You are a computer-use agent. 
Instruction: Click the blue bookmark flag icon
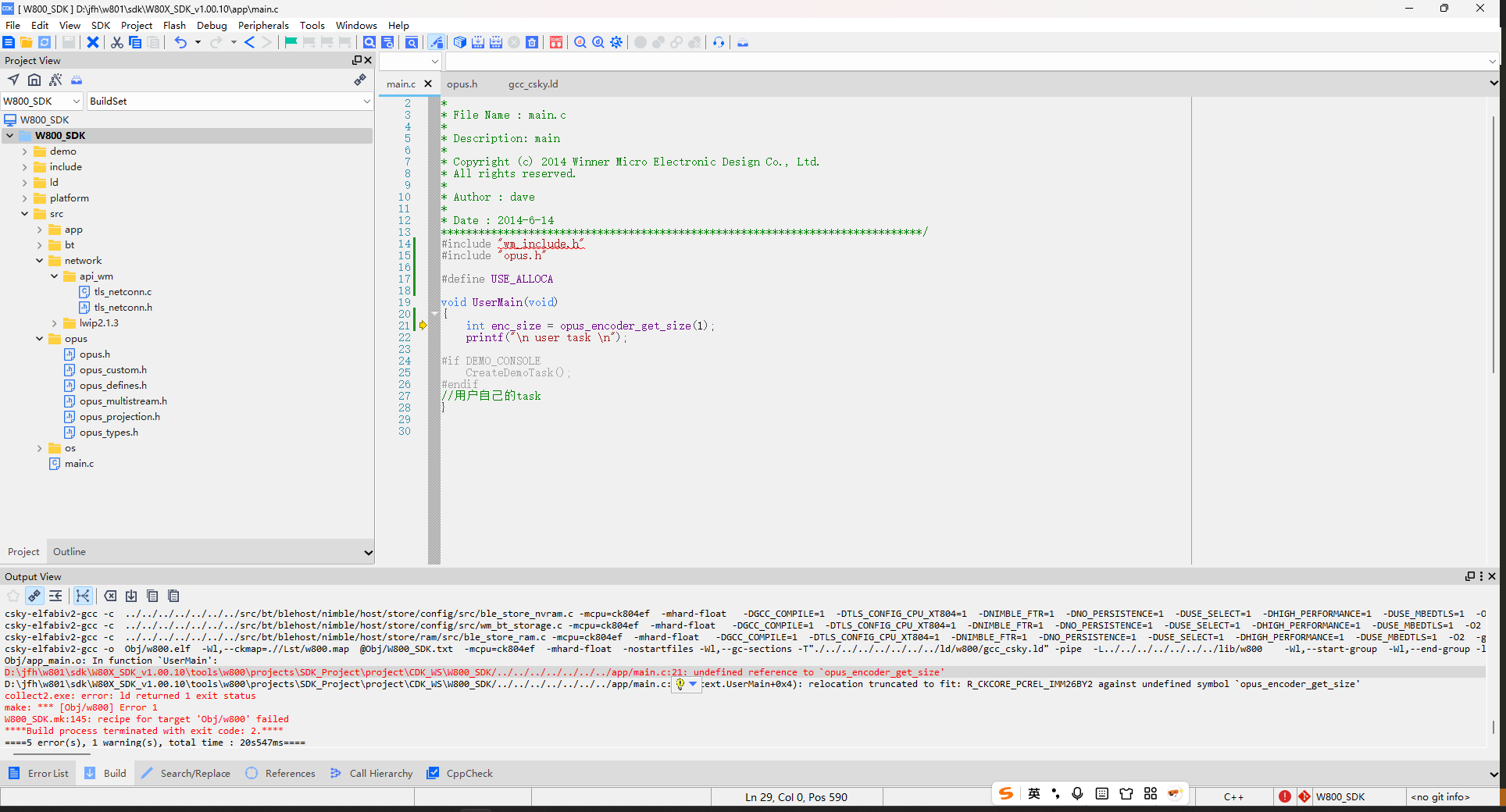pos(291,42)
